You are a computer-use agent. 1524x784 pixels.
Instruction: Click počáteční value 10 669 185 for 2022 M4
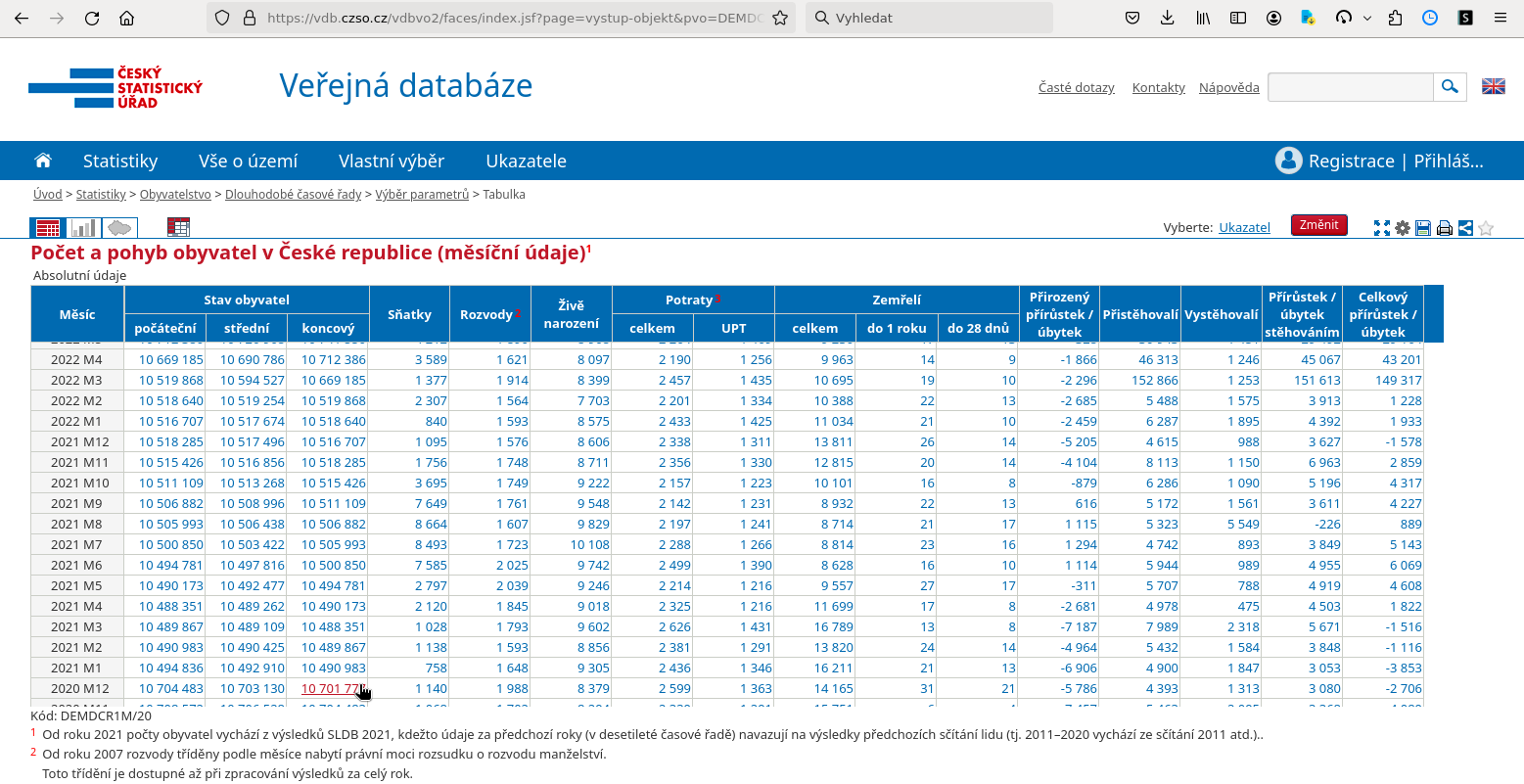click(x=171, y=359)
